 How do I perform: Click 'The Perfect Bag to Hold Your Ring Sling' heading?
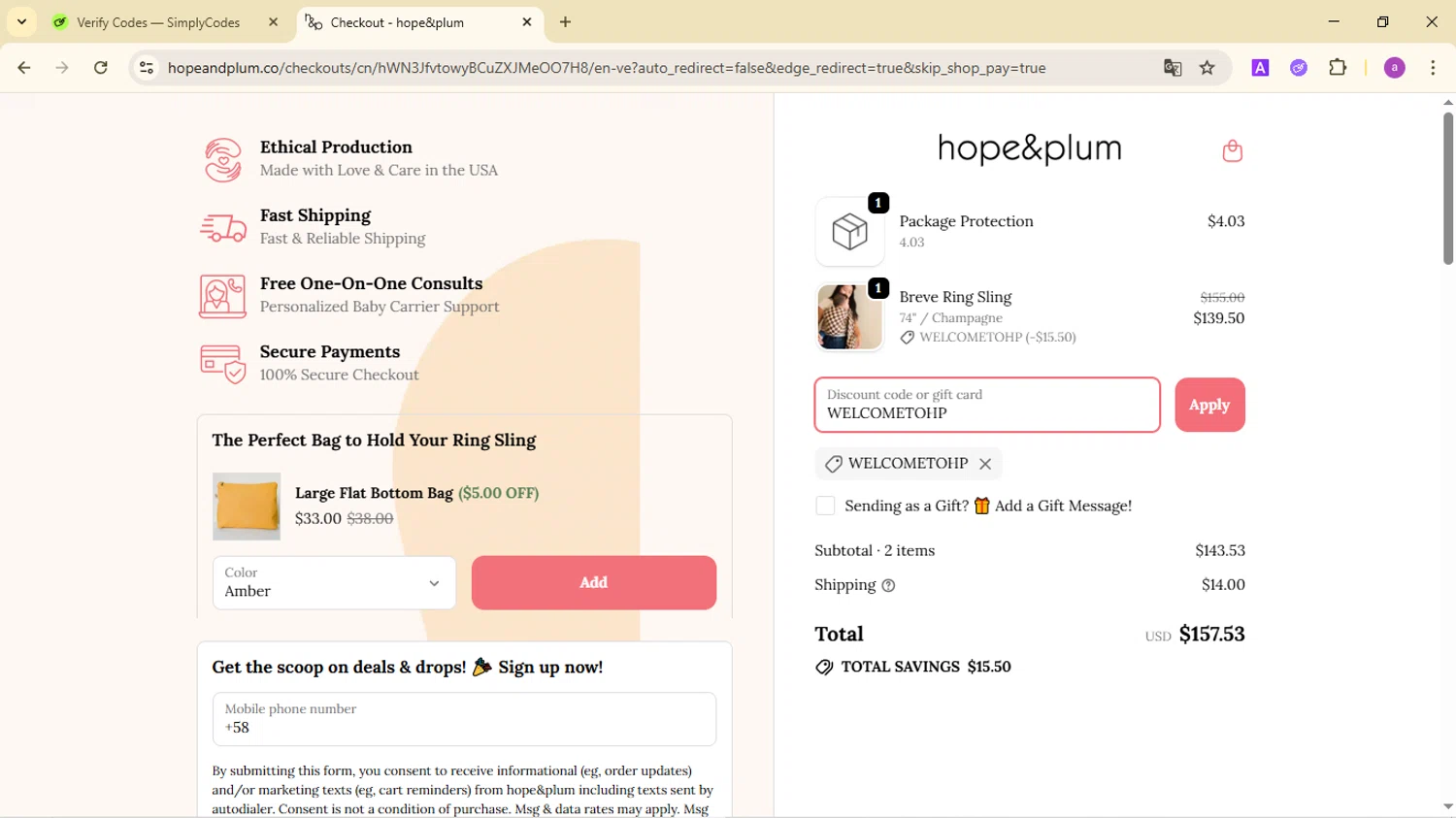374,441
